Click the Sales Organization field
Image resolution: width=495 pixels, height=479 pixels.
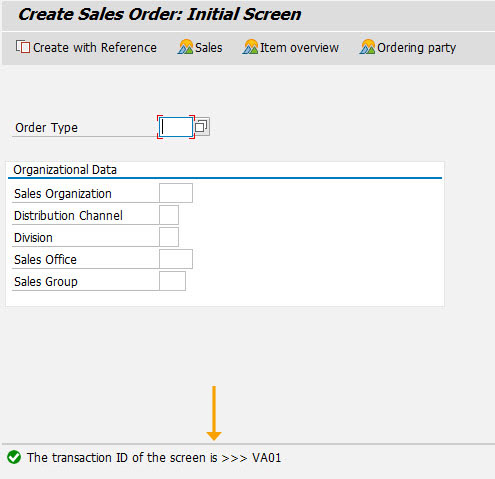pyautogui.click(x=176, y=193)
